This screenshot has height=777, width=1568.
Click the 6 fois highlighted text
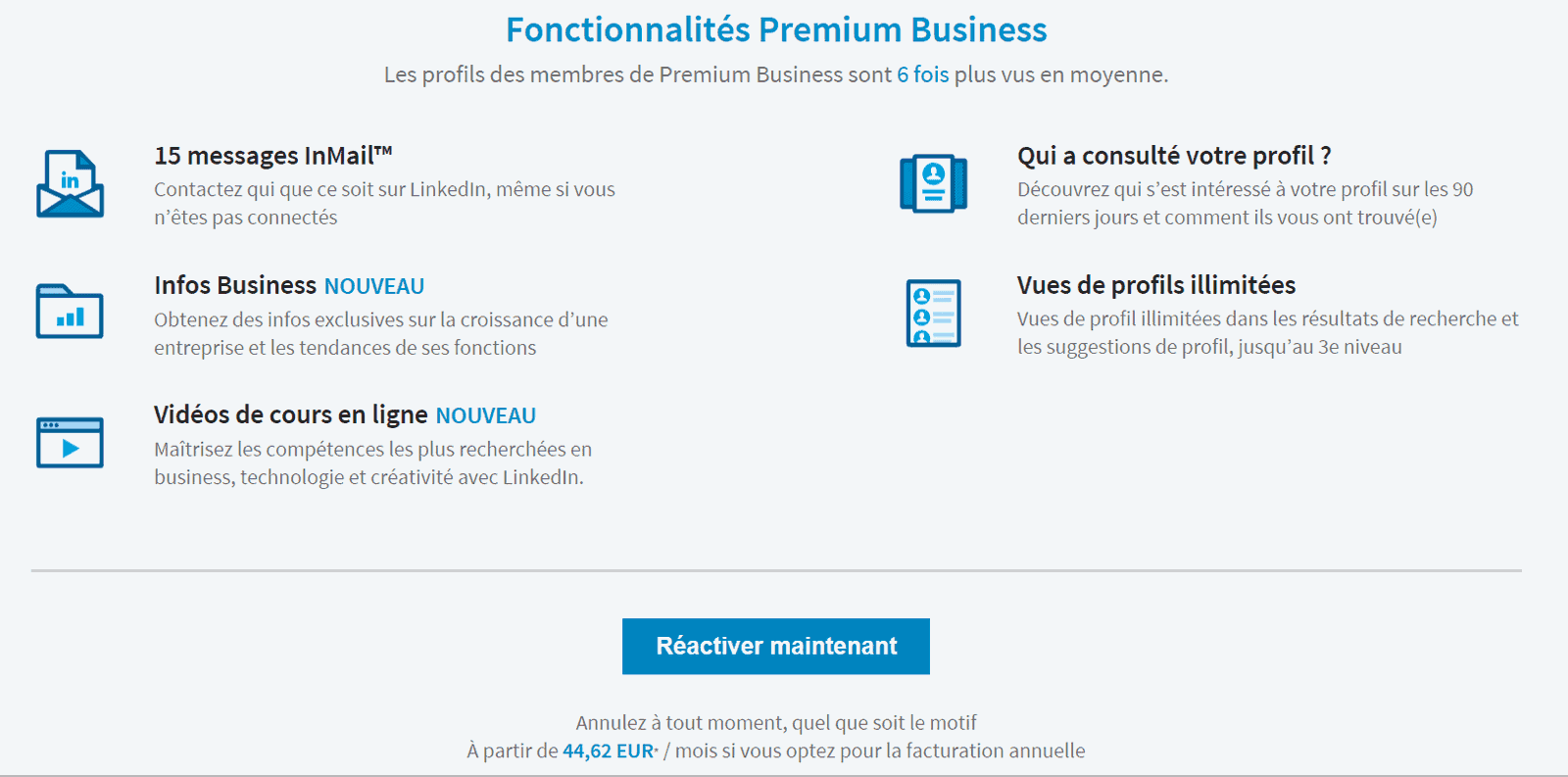pyautogui.click(x=923, y=74)
